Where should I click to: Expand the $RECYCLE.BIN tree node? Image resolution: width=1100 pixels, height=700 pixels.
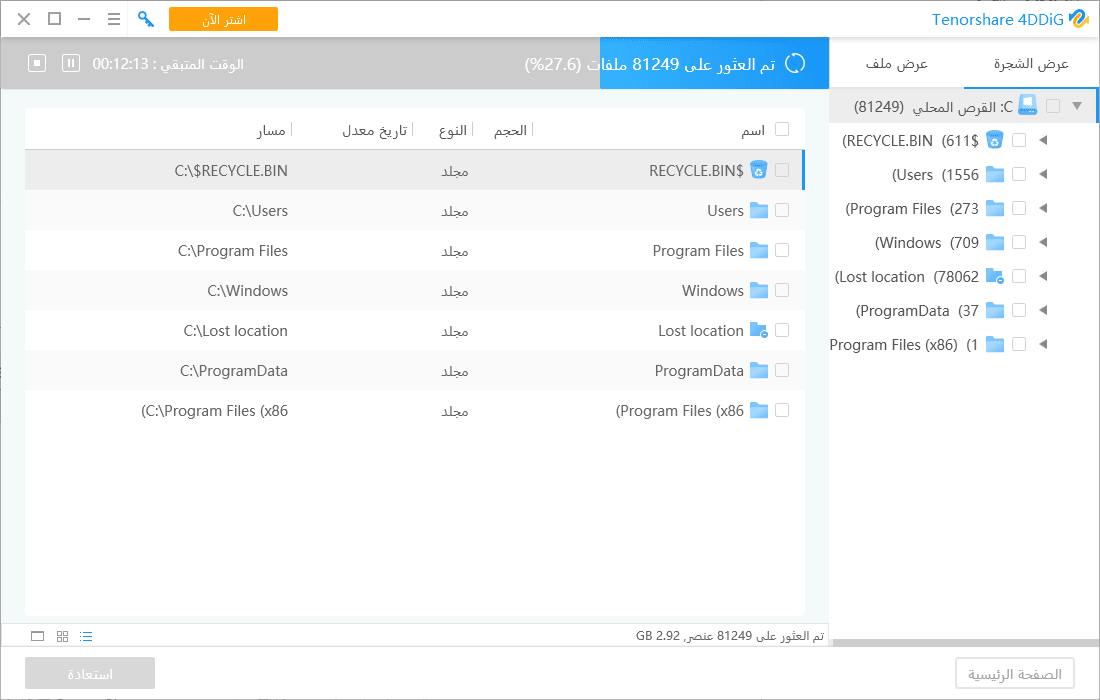1043,140
